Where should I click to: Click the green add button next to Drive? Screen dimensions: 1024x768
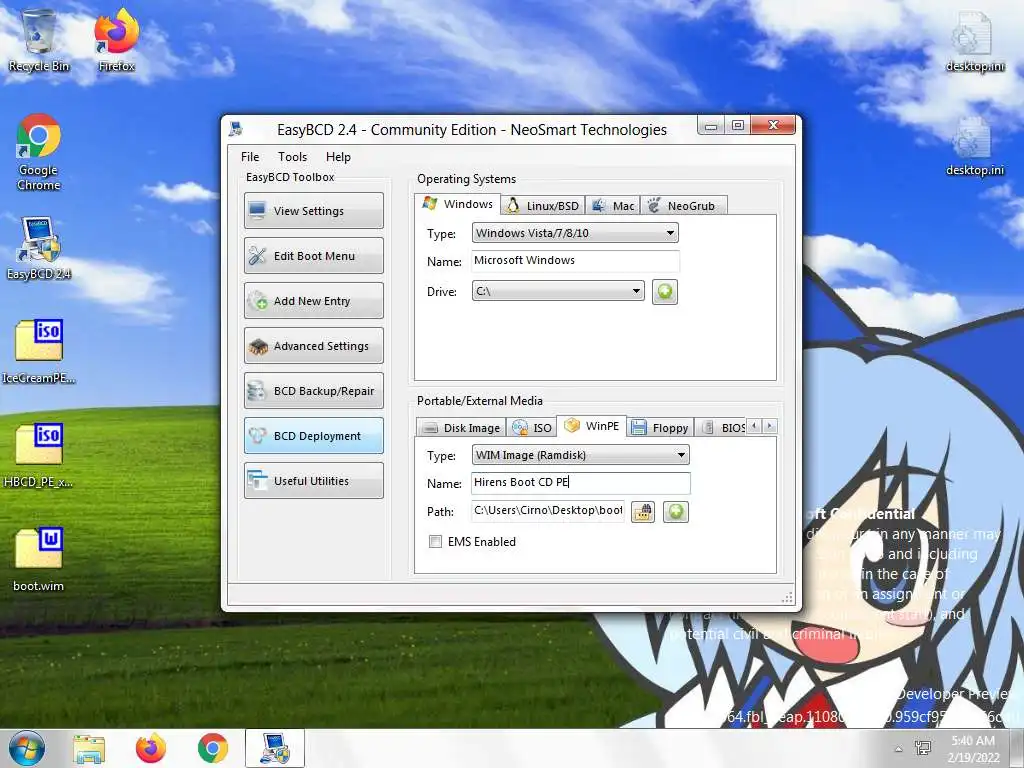coord(665,291)
